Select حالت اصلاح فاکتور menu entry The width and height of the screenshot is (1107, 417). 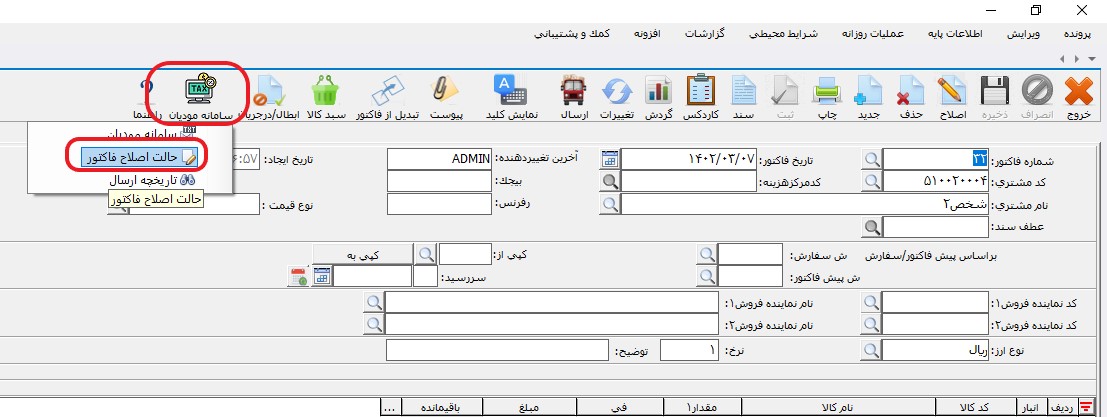point(134,156)
